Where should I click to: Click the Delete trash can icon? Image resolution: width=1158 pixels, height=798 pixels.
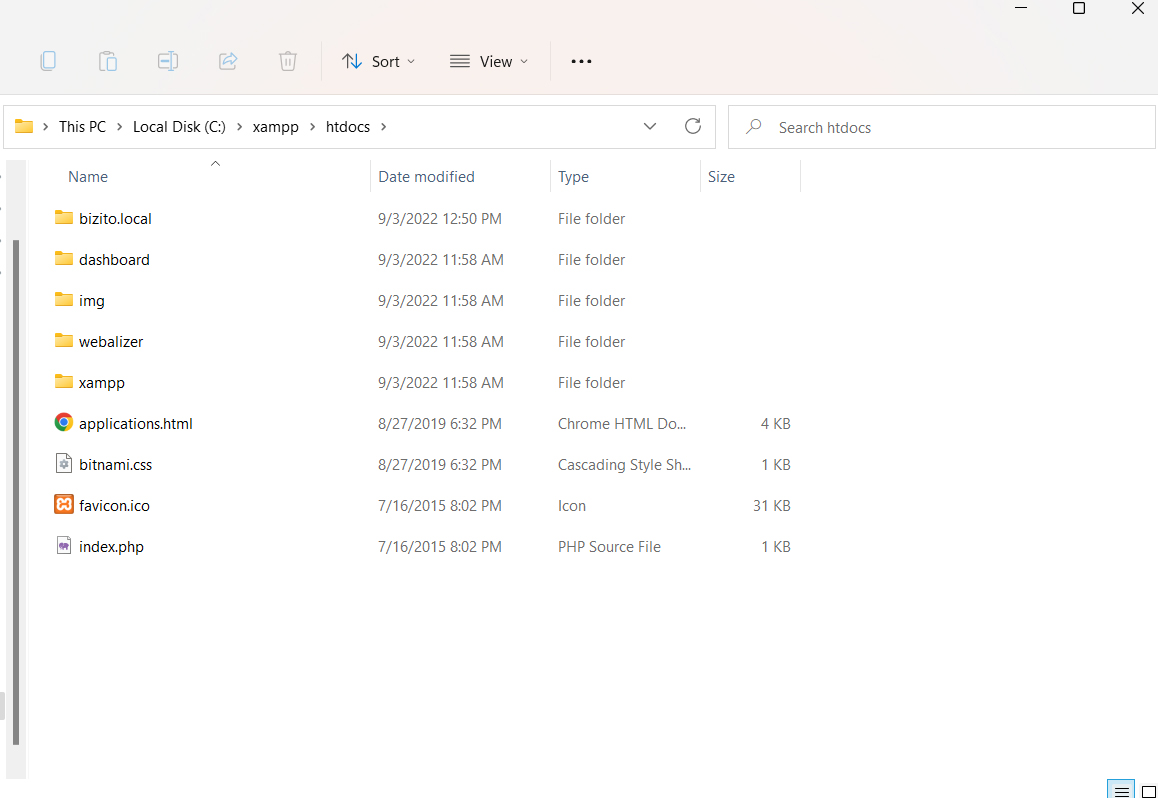point(288,61)
